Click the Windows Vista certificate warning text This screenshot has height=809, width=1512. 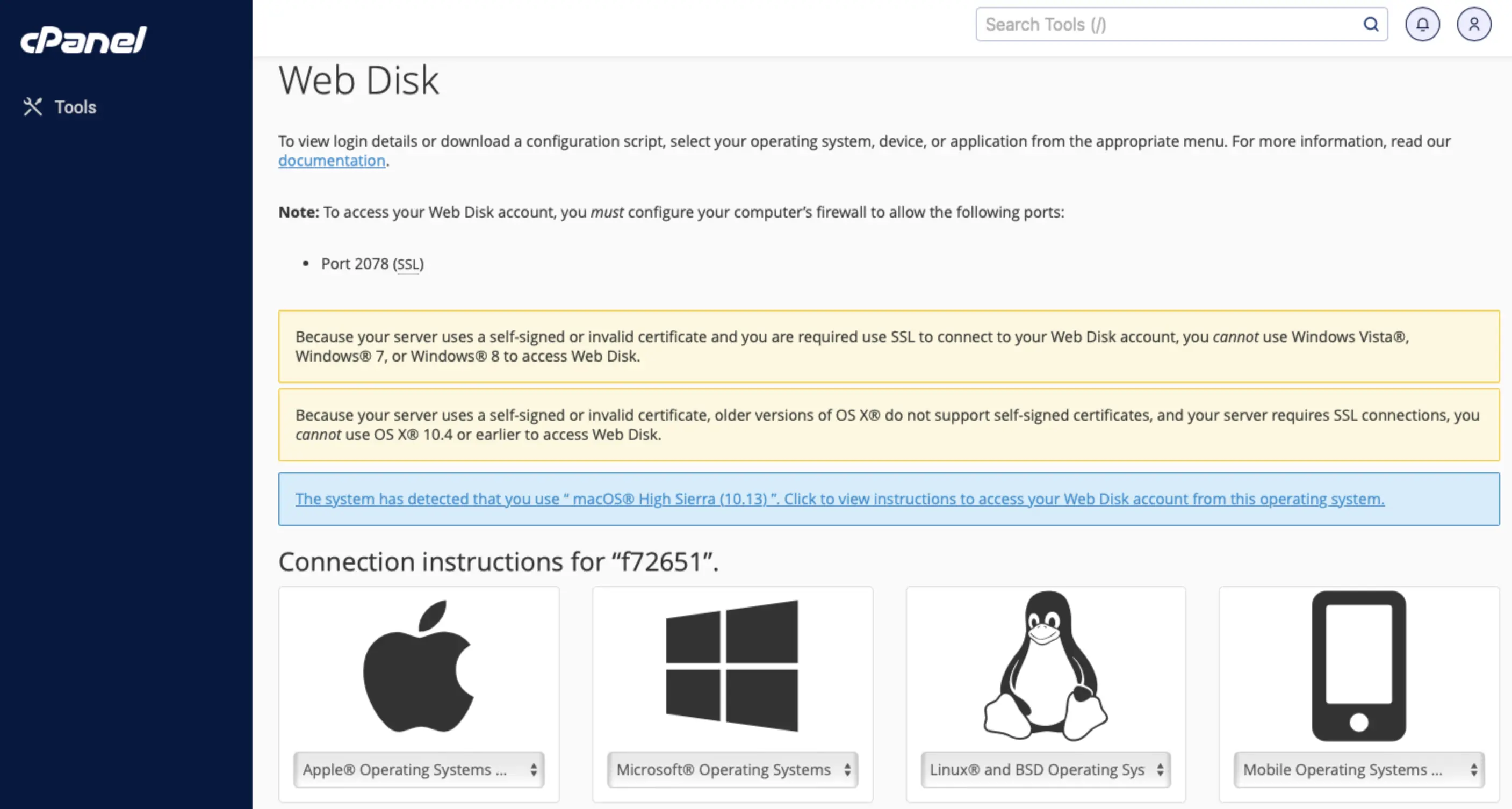click(x=852, y=346)
